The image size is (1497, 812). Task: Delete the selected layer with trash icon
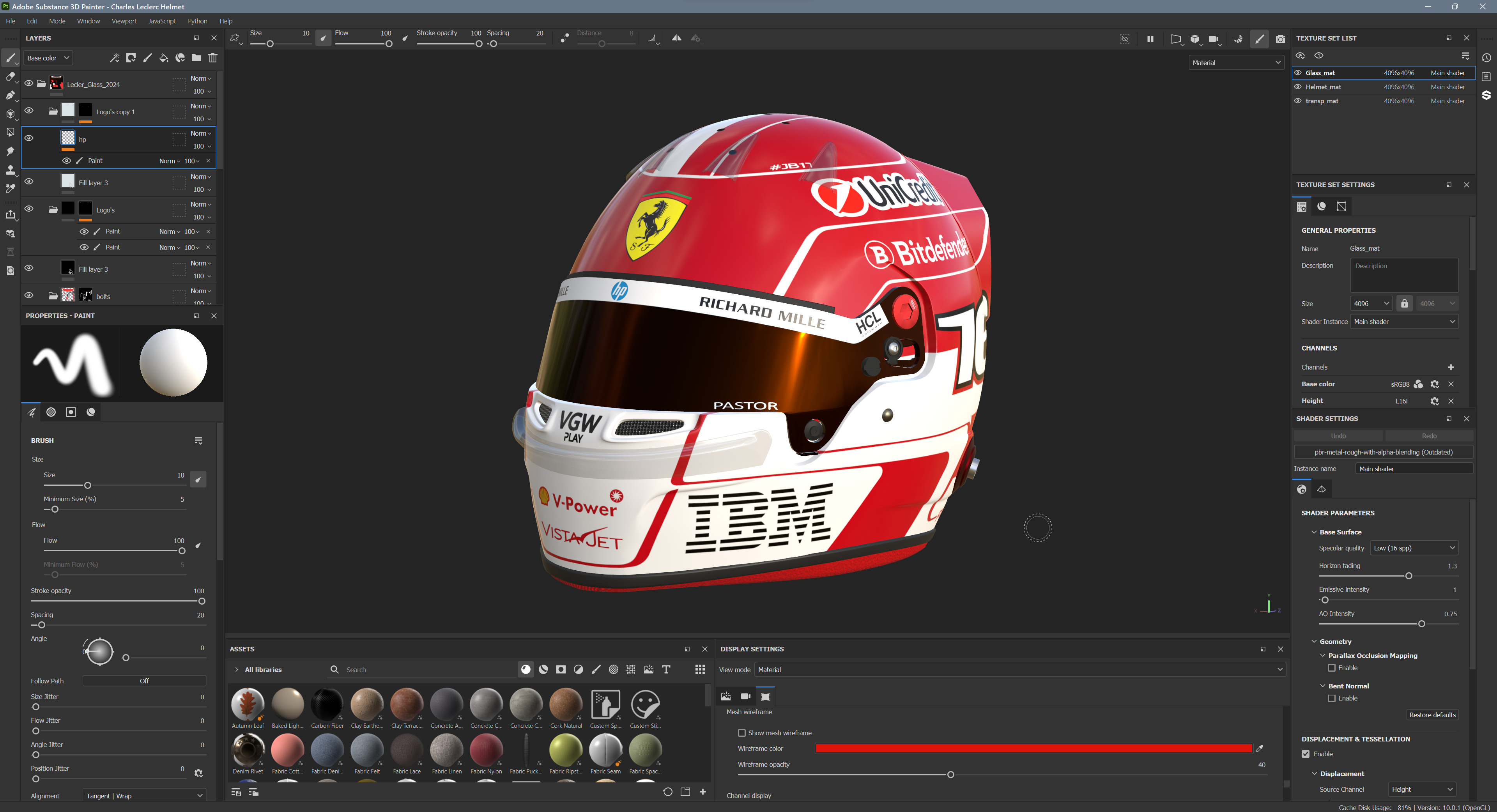213,58
